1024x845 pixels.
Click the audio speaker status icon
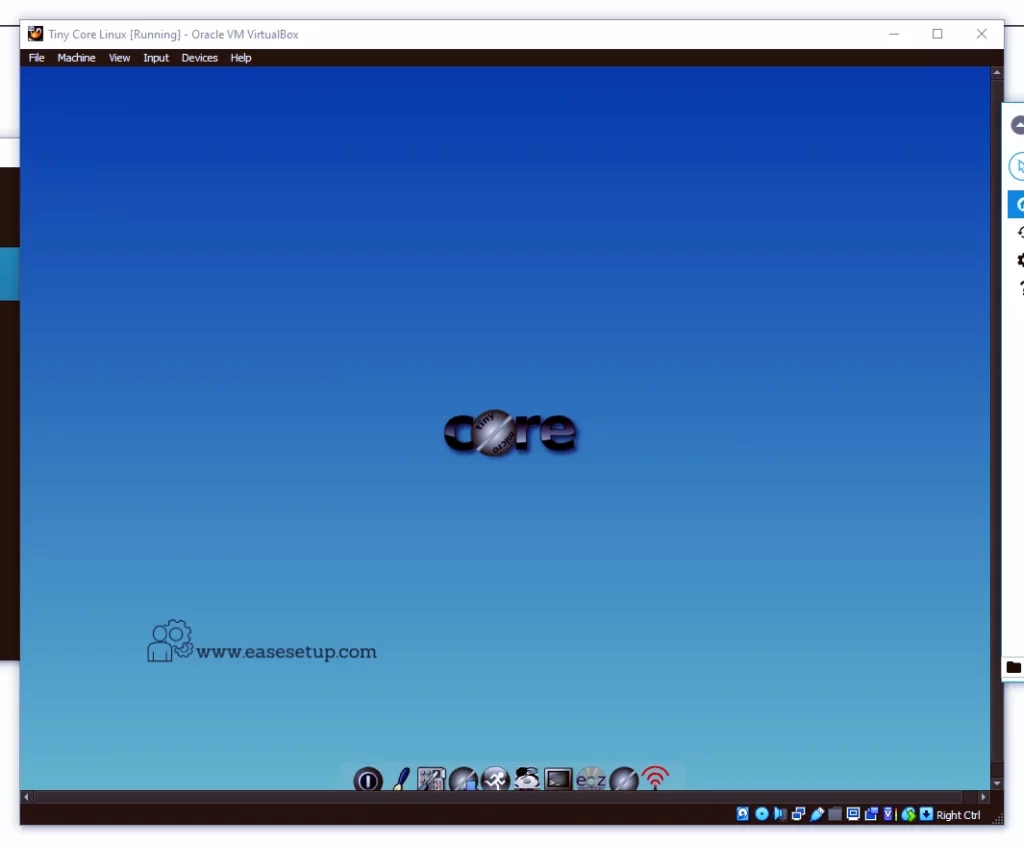click(x=780, y=814)
